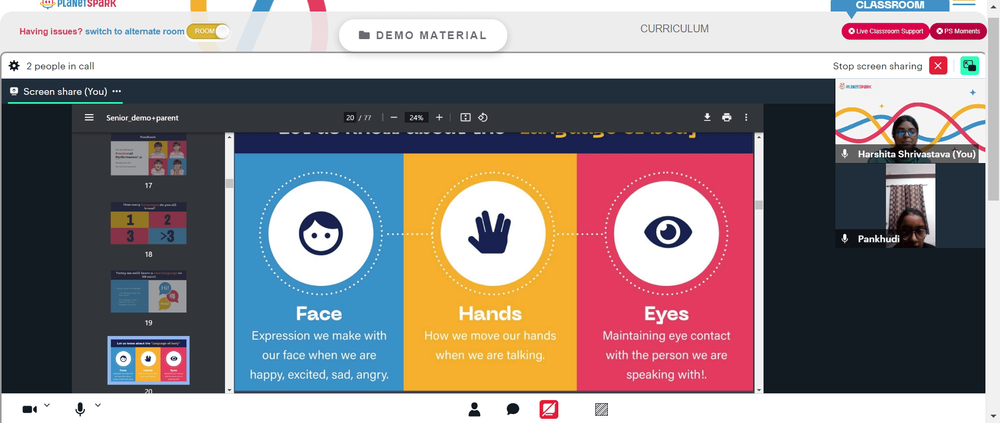This screenshot has width=1000, height=423.
Task: Click the Eyes icon on the slide
Action: [x=667, y=234]
